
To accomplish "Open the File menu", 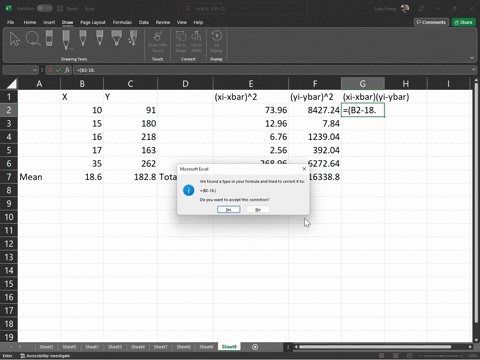I will [x=11, y=22].
